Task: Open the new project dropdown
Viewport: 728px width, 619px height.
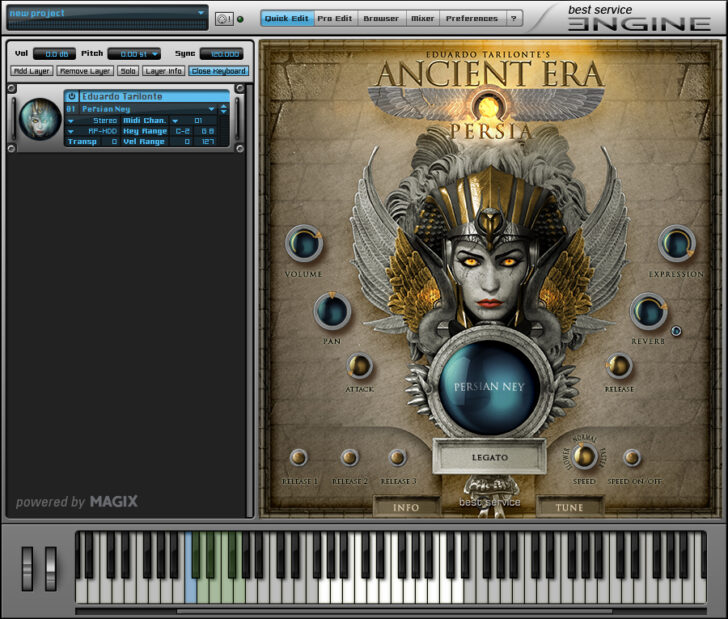Action: [x=201, y=14]
